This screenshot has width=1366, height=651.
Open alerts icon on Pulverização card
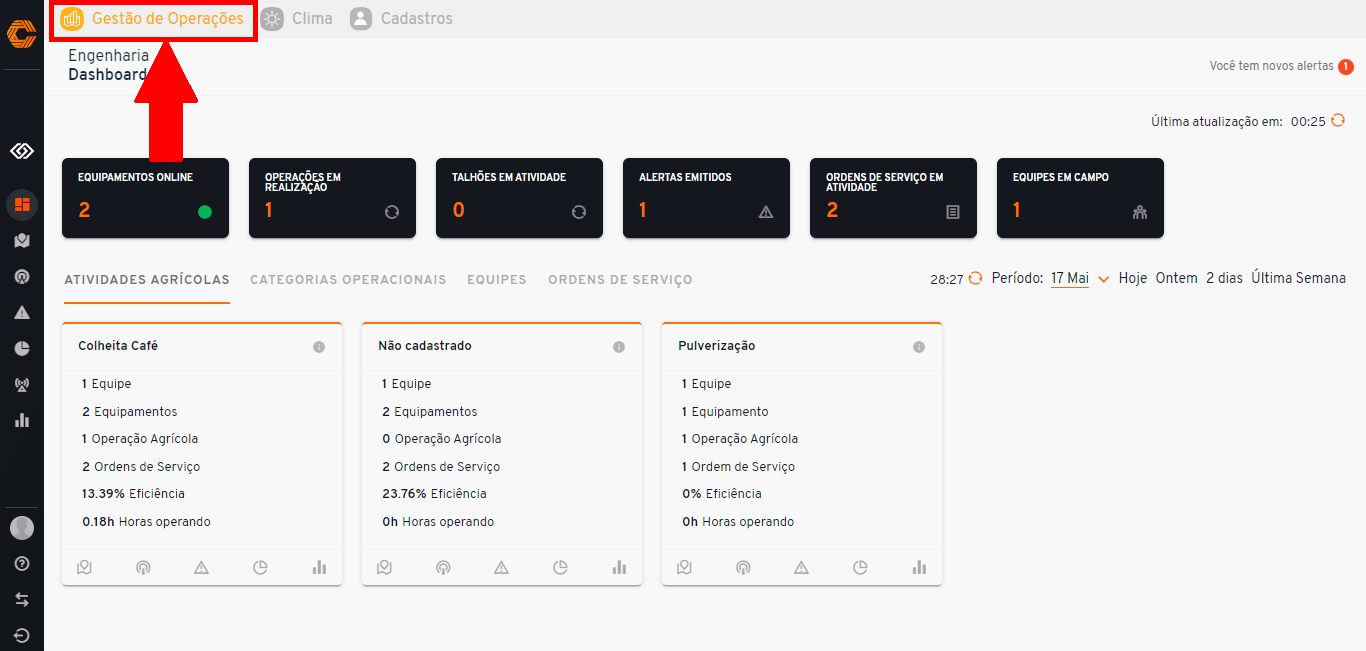(x=801, y=567)
